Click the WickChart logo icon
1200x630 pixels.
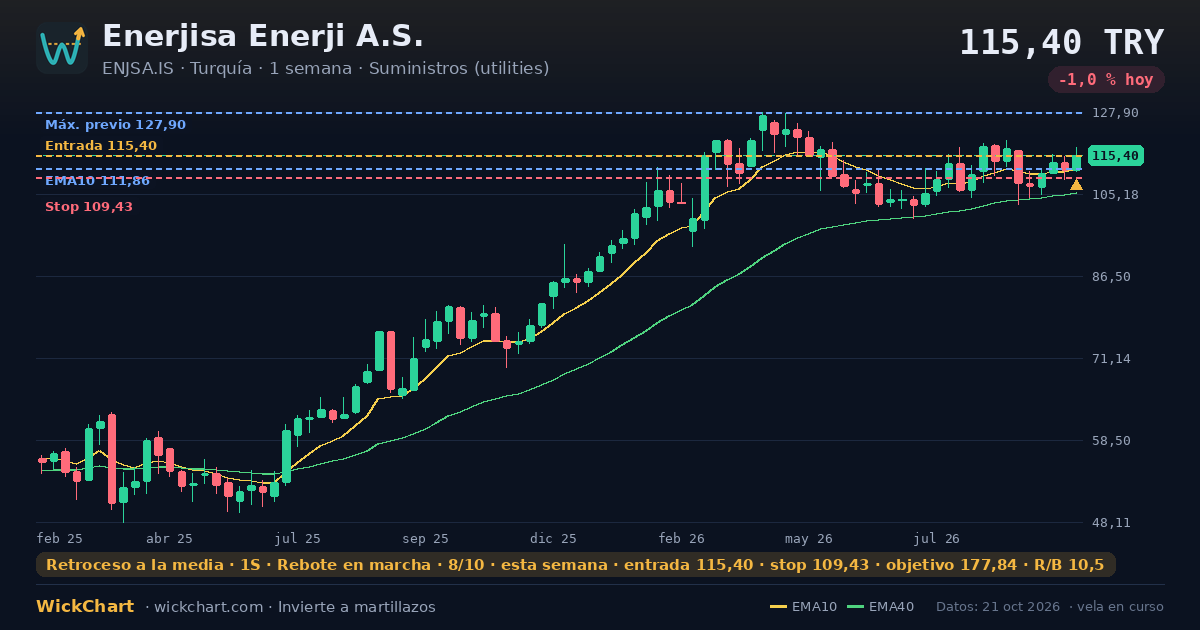pos(62,48)
